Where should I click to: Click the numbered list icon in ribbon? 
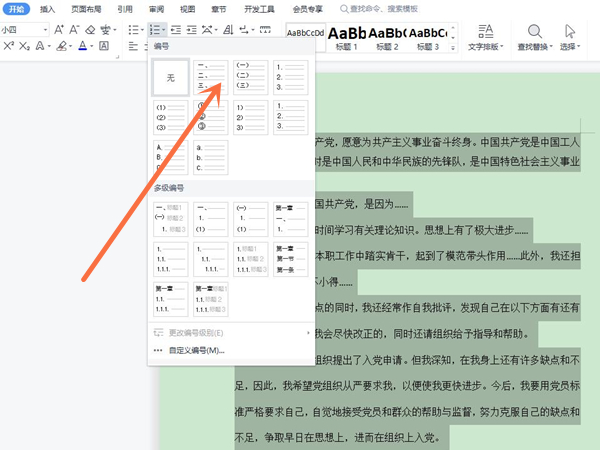155,30
